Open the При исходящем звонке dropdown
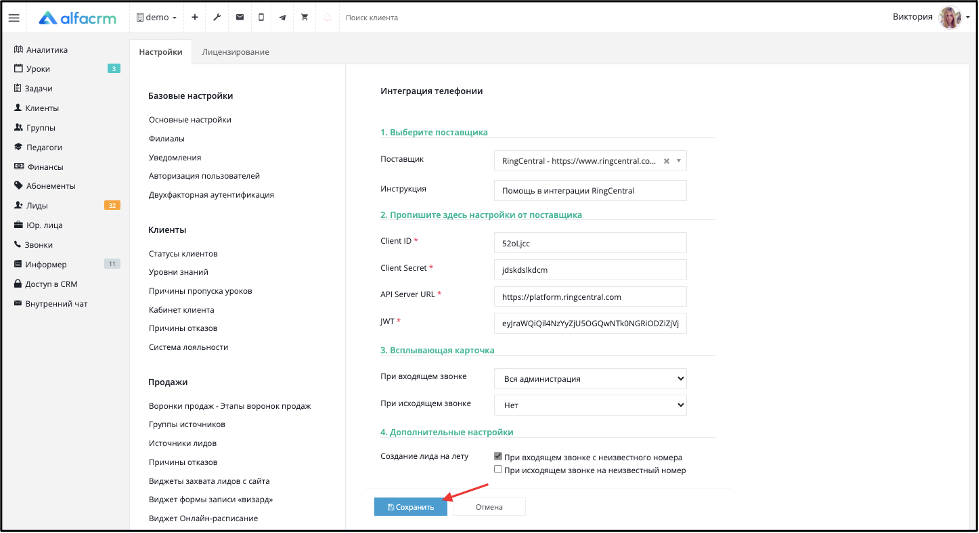The height and width of the screenshot is (533, 979). point(590,405)
